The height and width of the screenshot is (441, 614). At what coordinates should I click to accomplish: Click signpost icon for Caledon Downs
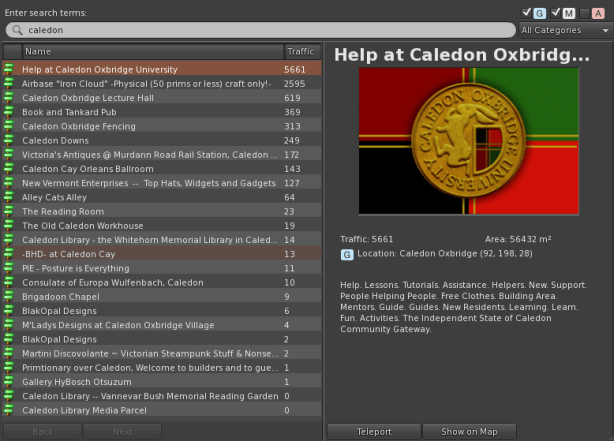click(9, 140)
